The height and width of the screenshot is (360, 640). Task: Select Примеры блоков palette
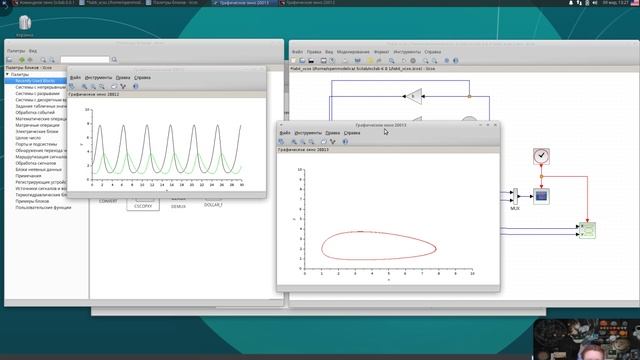[32, 201]
